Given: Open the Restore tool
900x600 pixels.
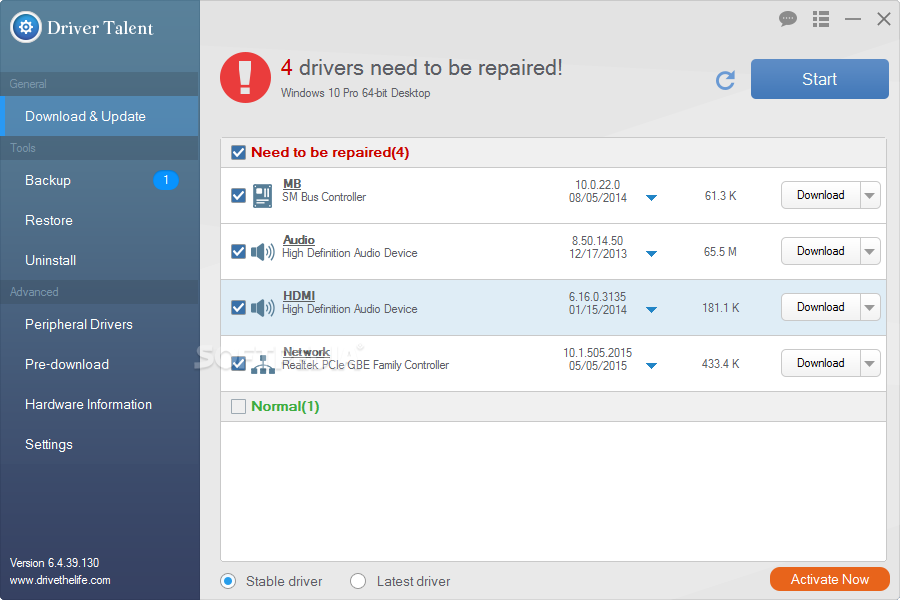Looking at the screenshot, I should [x=99, y=220].
